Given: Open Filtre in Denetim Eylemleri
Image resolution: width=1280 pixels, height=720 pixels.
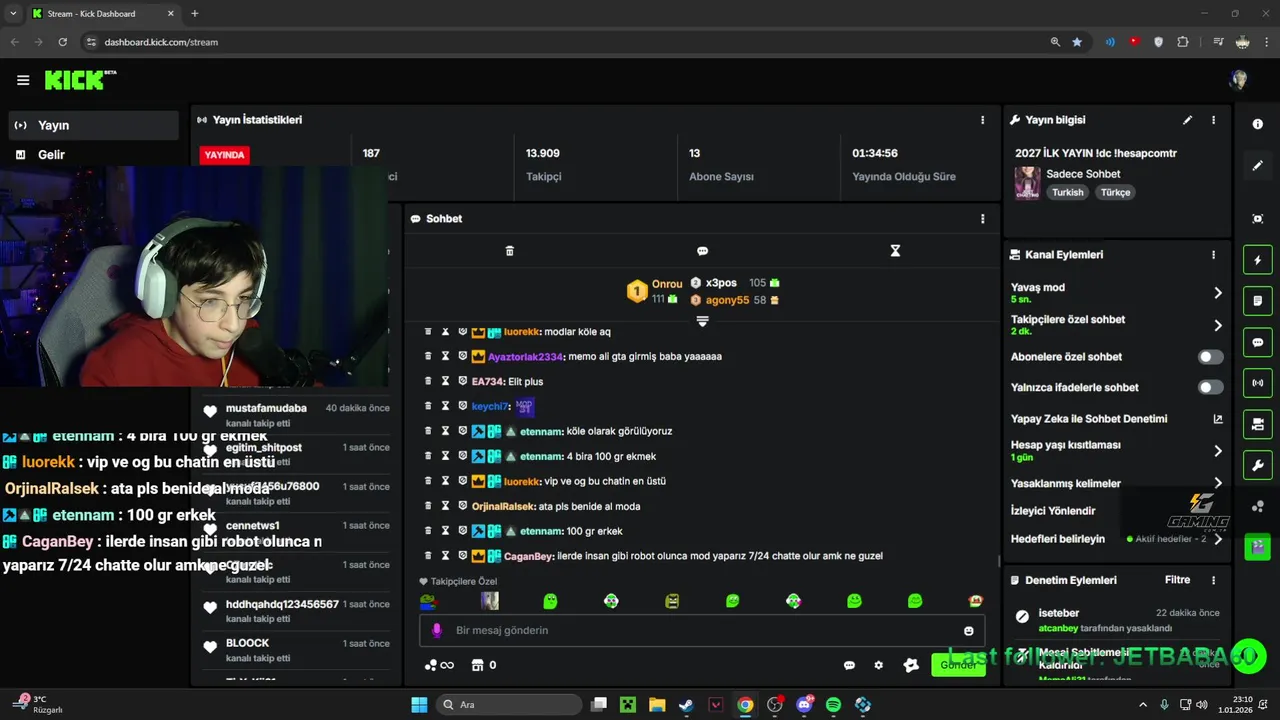Looking at the screenshot, I should coord(1177,580).
